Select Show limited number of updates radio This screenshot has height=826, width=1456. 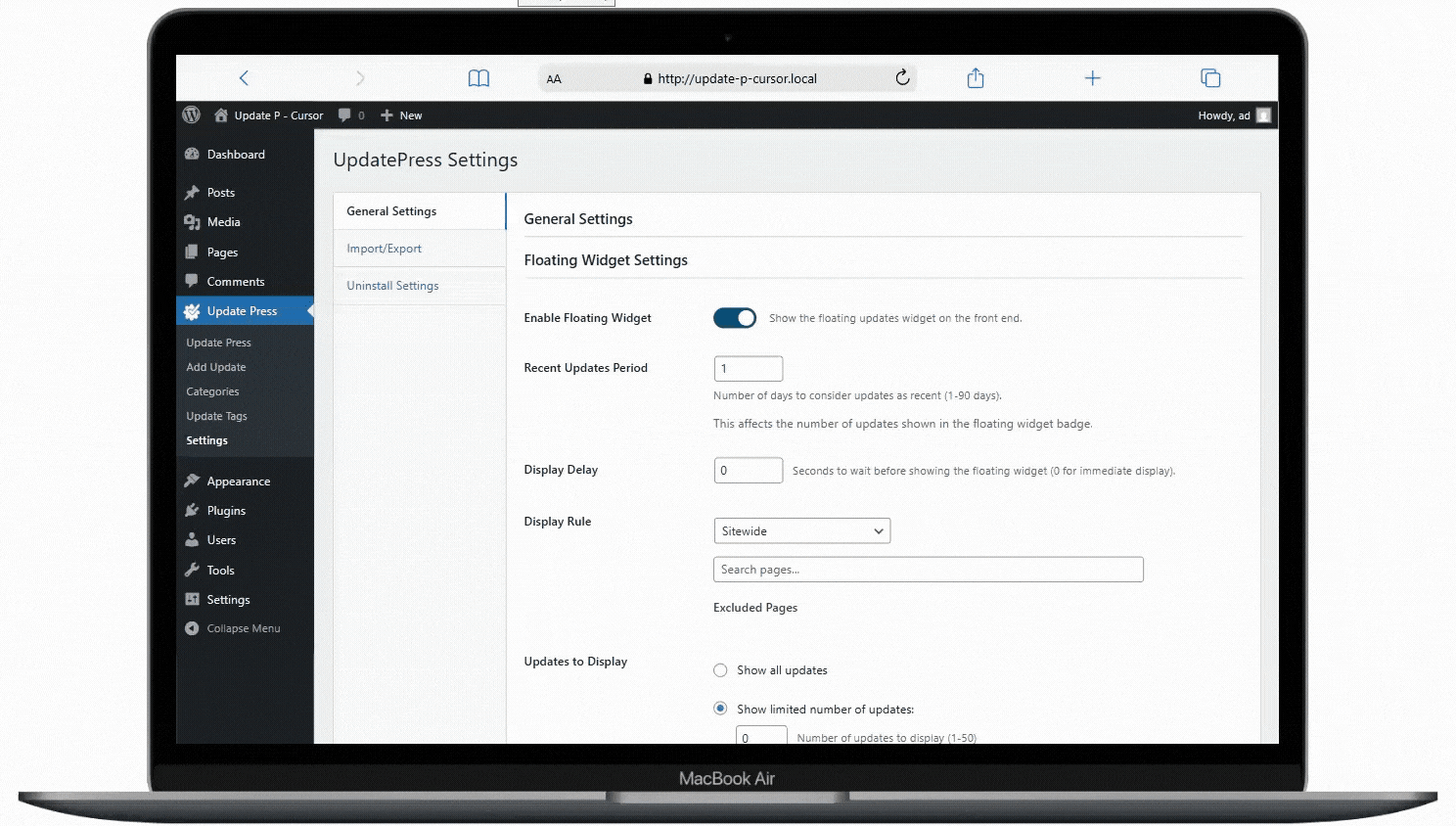[x=720, y=709]
